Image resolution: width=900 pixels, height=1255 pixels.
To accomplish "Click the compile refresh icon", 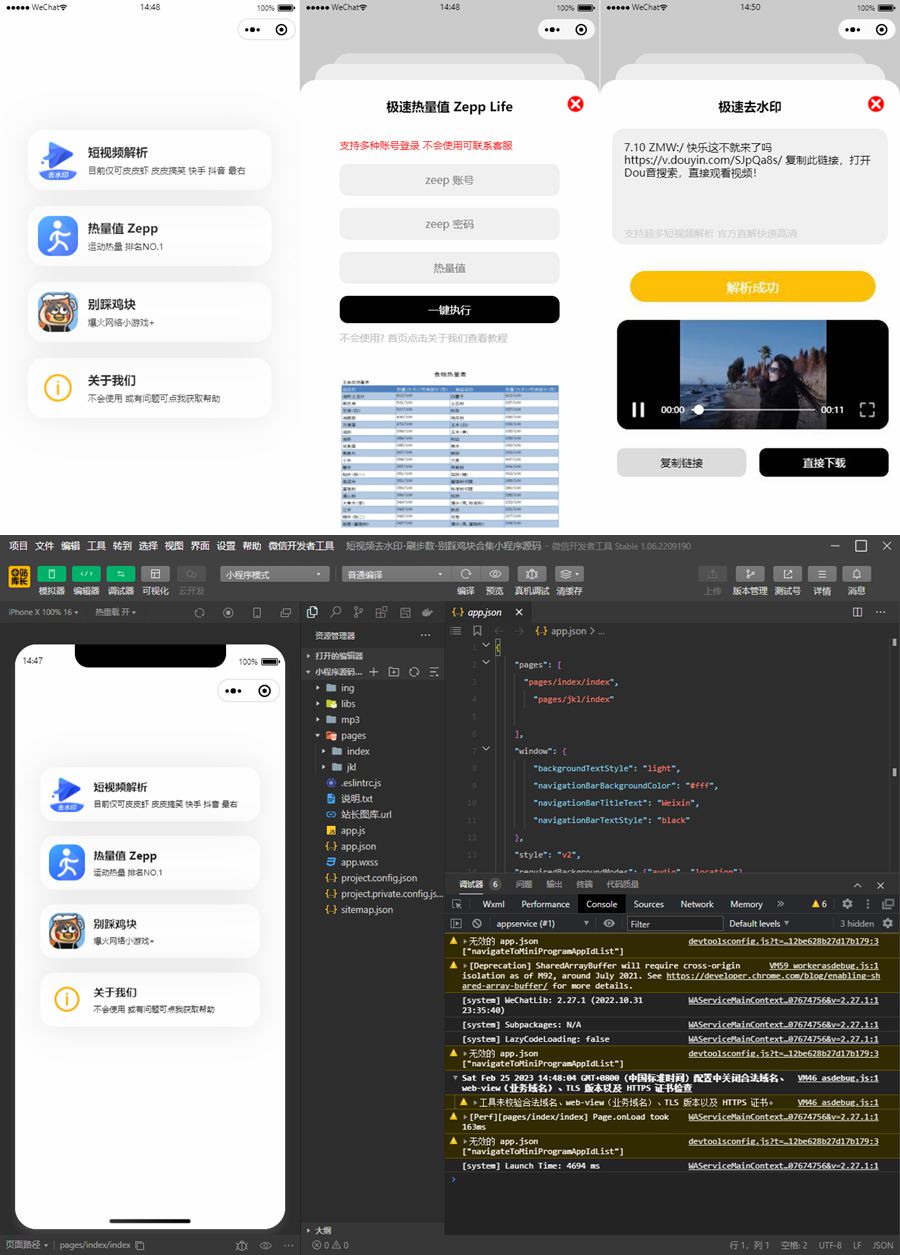I will 466,574.
